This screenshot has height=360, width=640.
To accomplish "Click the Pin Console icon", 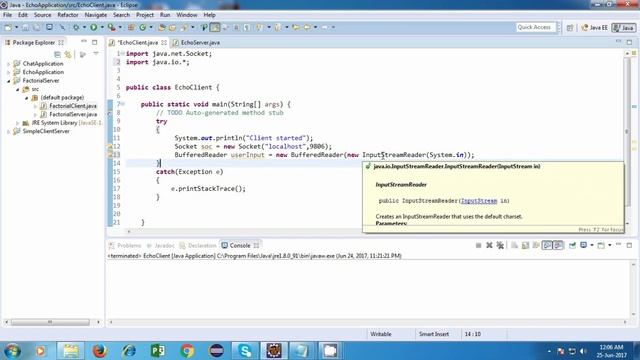I will (572, 245).
